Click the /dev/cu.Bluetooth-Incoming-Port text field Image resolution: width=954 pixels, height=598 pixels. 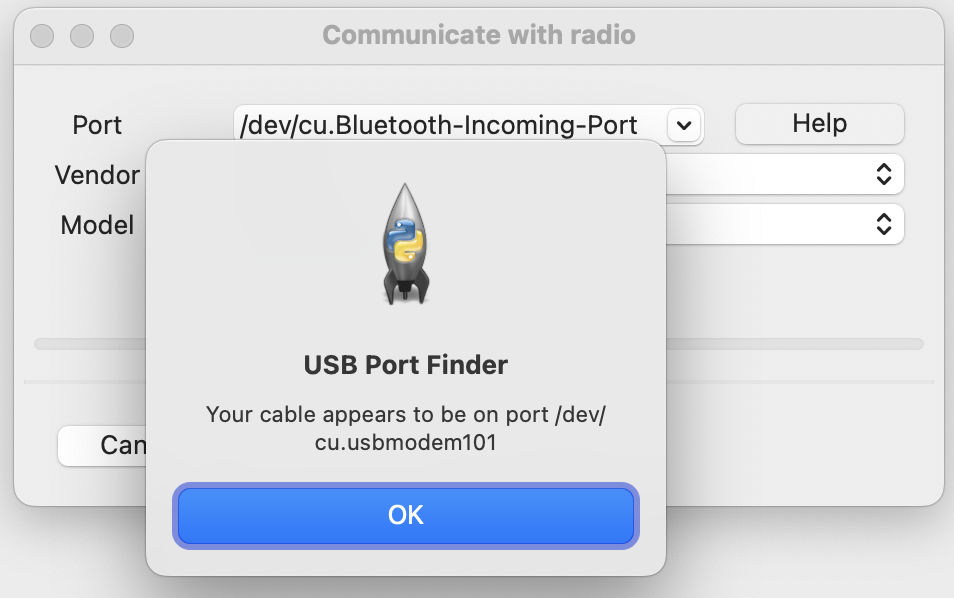(450, 125)
